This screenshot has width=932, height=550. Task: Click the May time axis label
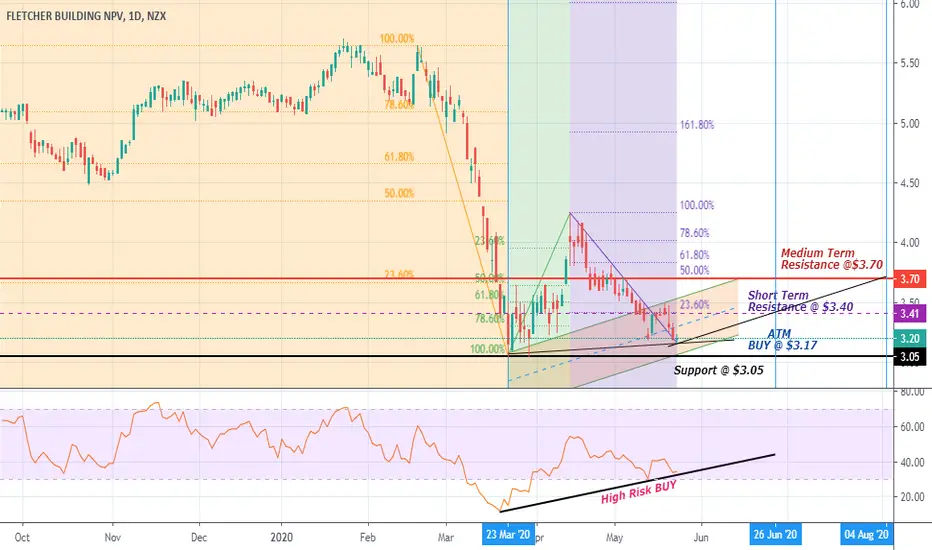(x=615, y=538)
